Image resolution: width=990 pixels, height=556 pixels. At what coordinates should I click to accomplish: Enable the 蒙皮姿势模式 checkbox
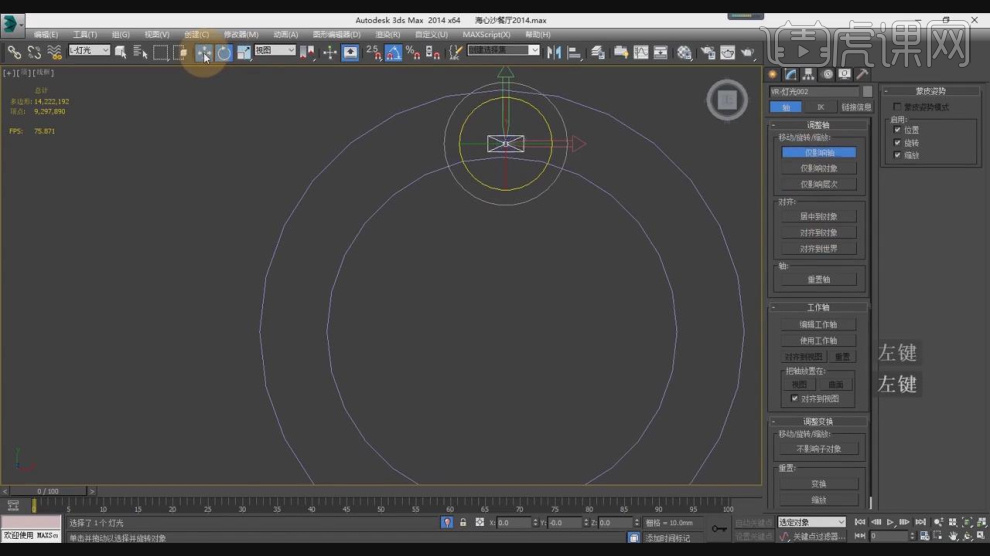click(897, 107)
